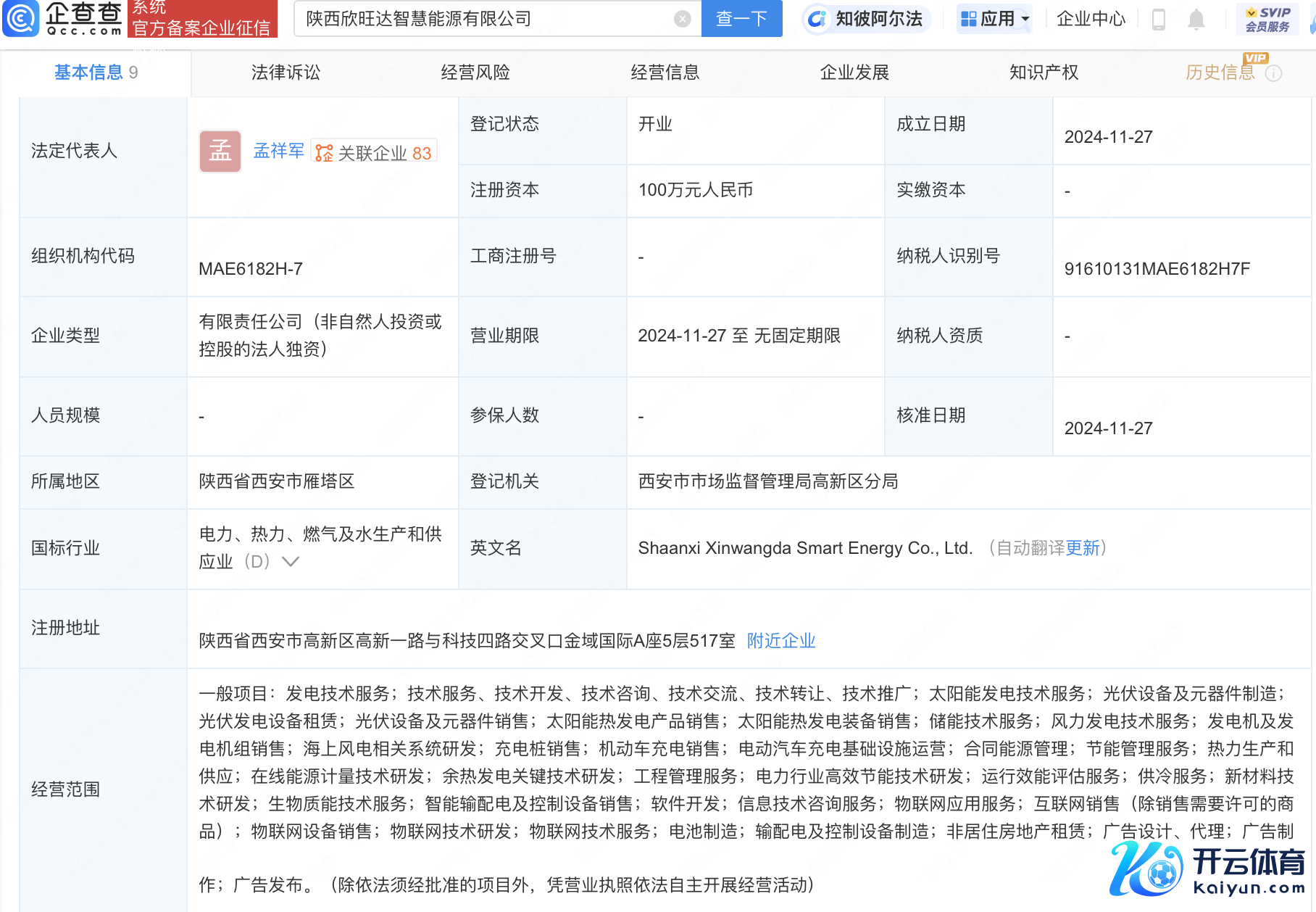Expand the 国标行业 industry chevron
This screenshot has width=1316, height=912.
291,562
